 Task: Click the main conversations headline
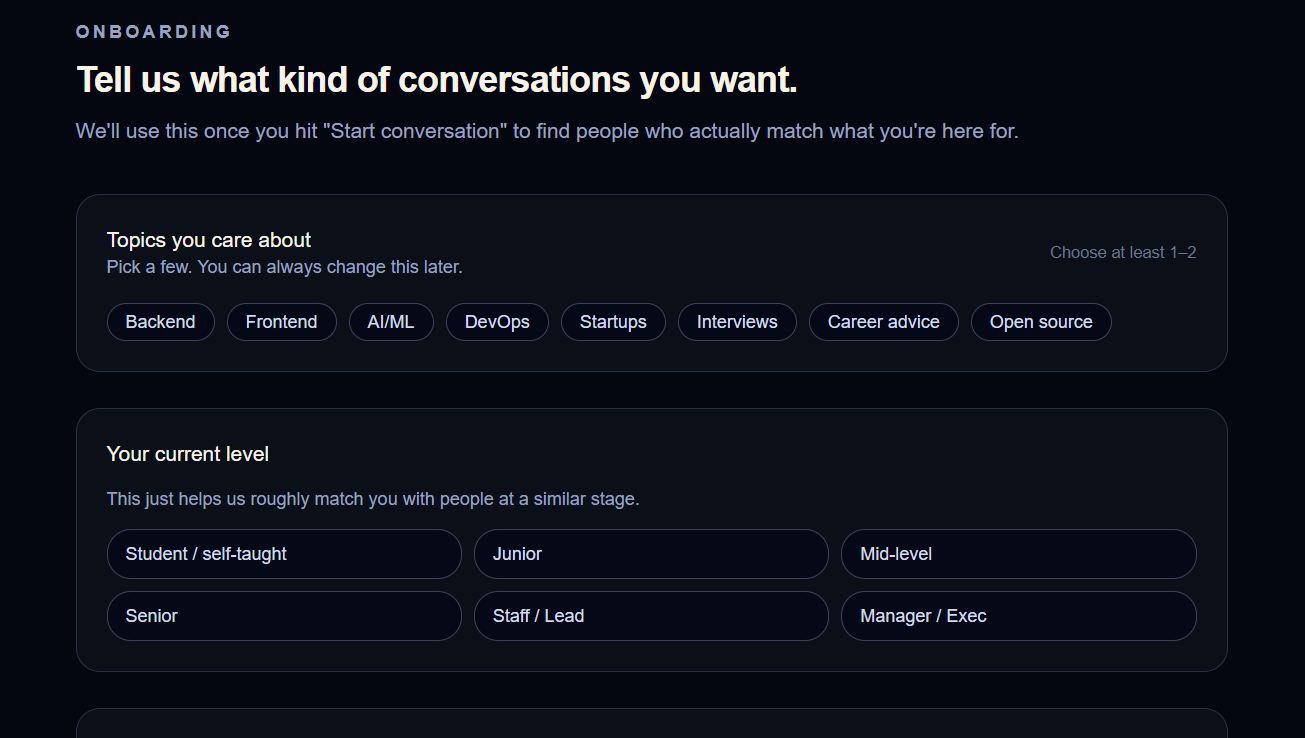pyautogui.click(x=437, y=80)
